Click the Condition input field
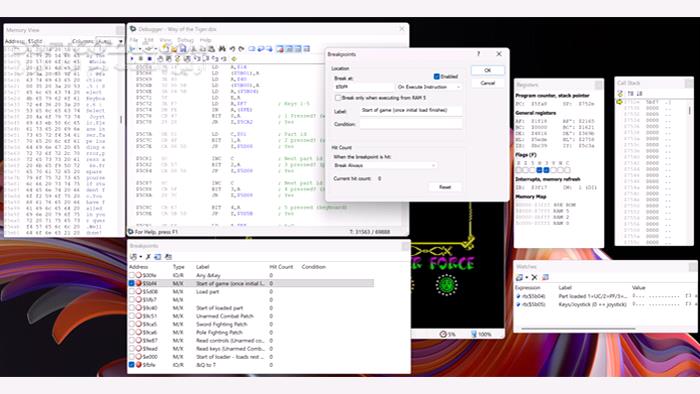The width and height of the screenshot is (700, 394). [411, 124]
